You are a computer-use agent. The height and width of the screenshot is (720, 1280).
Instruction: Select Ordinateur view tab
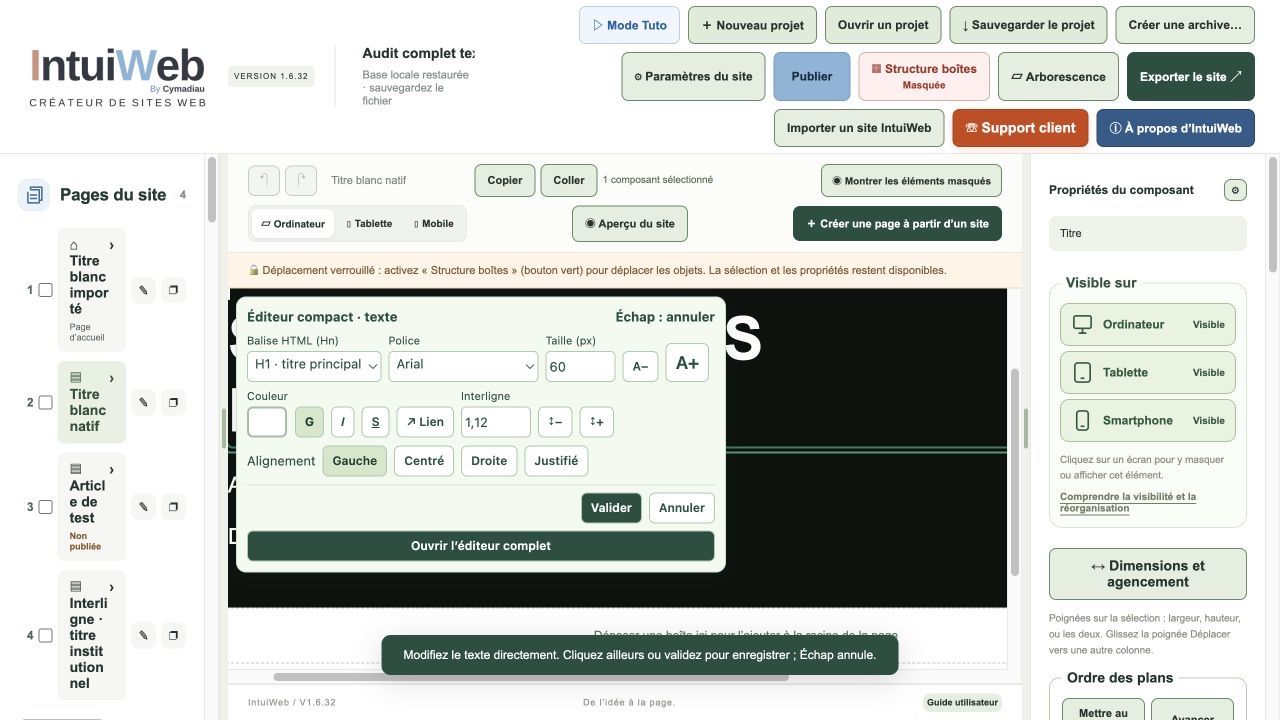[293, 224]
